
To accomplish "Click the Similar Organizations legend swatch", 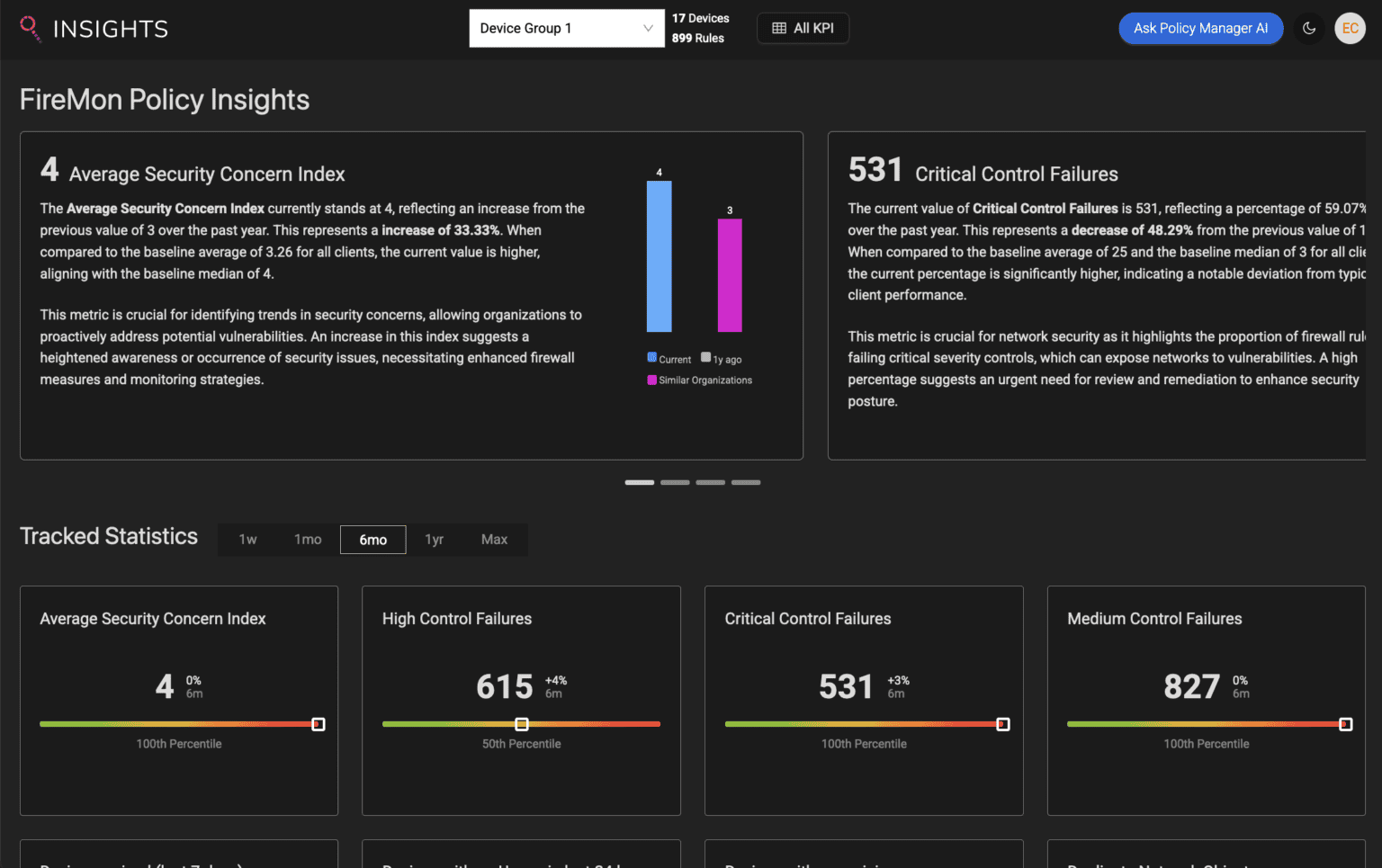I will pos(651,380).
